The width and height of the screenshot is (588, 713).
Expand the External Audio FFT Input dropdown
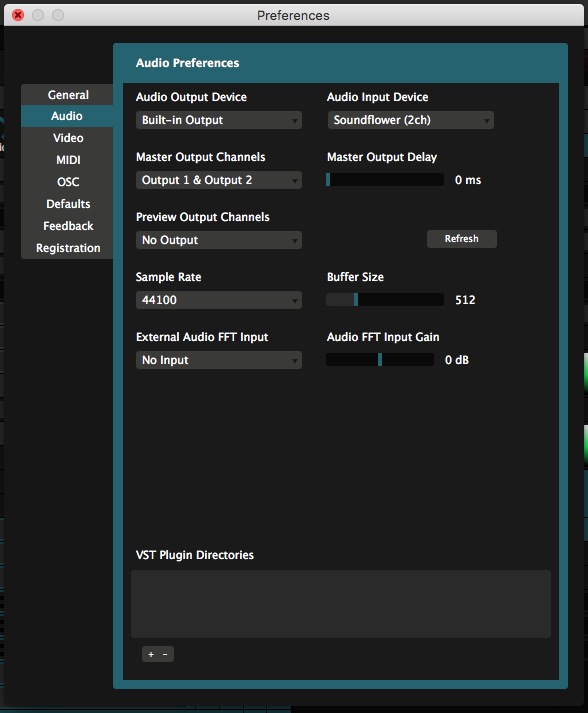click(219, 360)
